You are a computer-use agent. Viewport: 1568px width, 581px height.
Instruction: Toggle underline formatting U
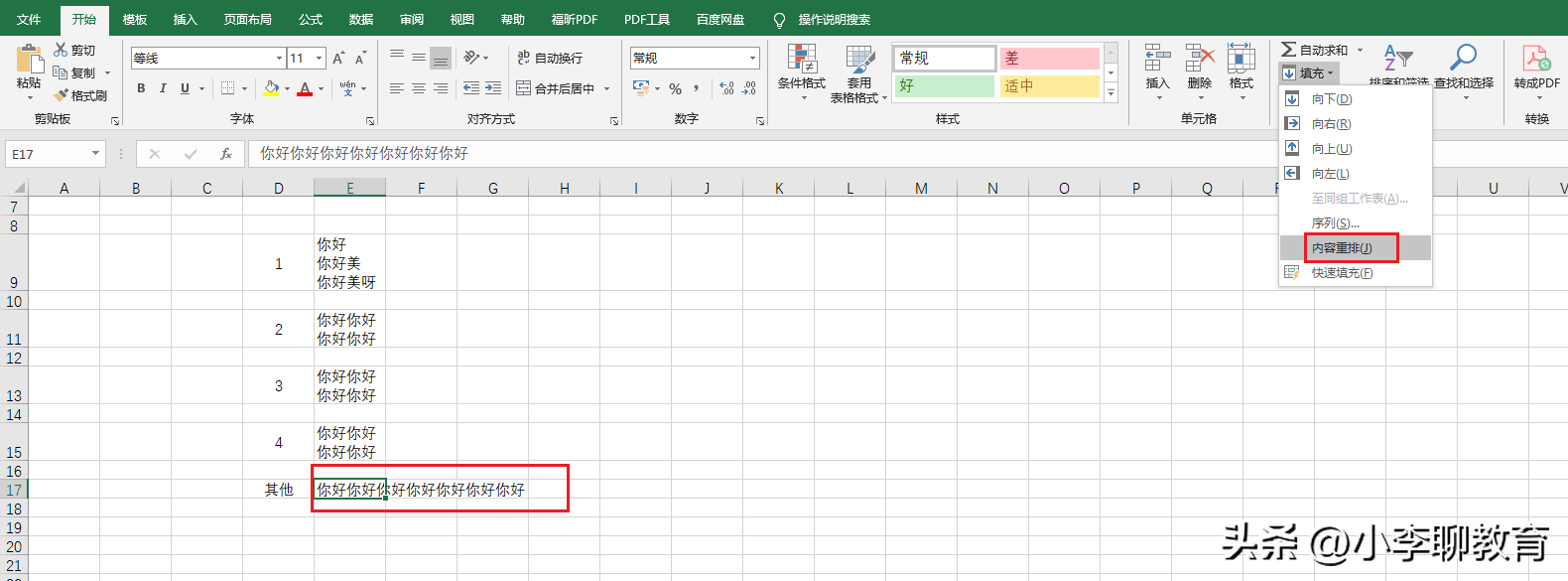click(x=185, y=88)
